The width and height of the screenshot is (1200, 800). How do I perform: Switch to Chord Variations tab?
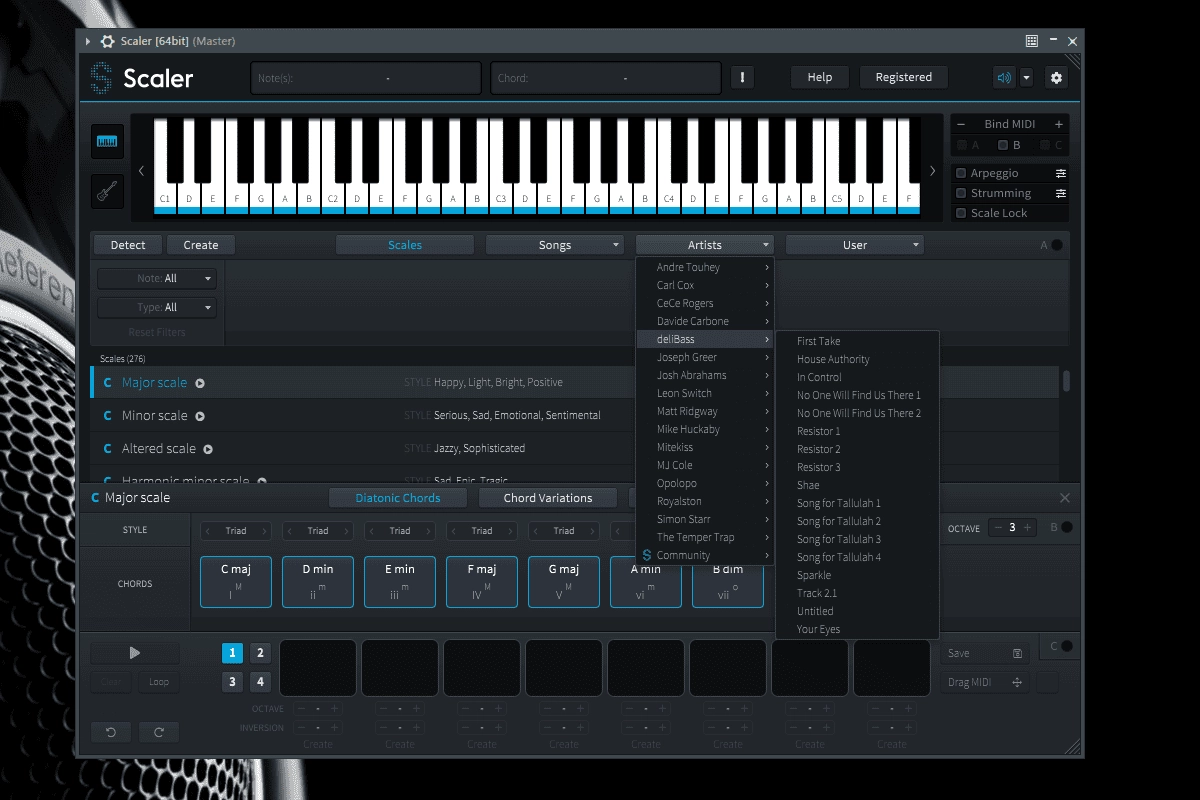pyautogui.click(x=548, y=498)
